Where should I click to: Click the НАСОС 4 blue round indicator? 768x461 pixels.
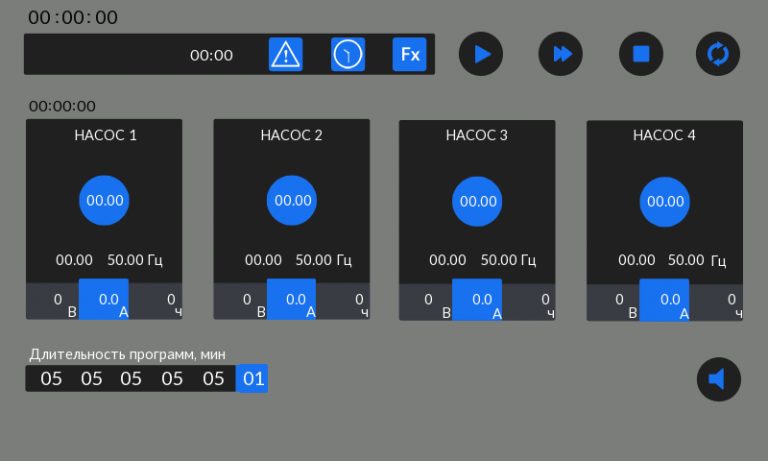[665, 200]
